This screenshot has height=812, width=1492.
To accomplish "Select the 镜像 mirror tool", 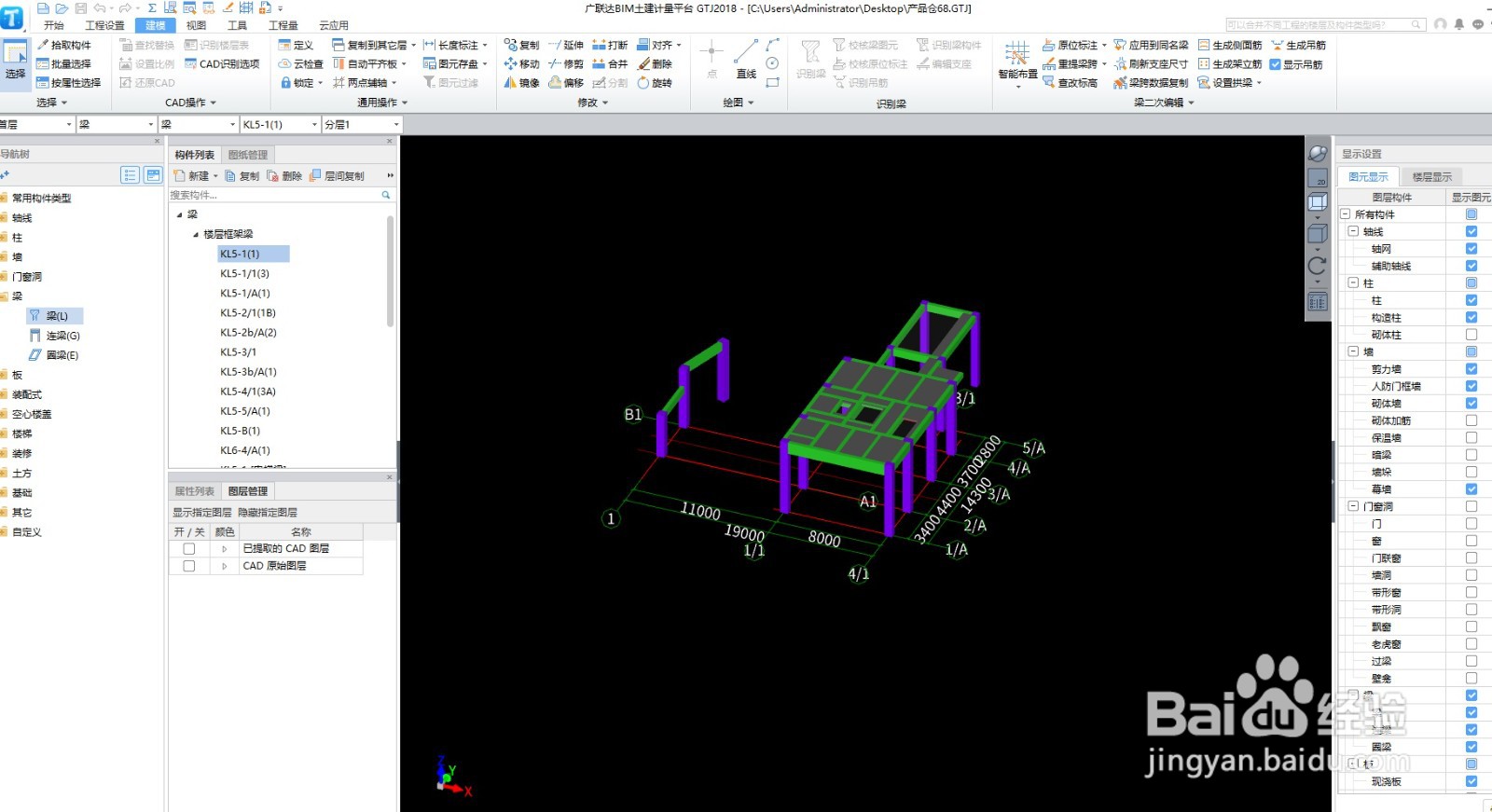I will coord(521,83).
